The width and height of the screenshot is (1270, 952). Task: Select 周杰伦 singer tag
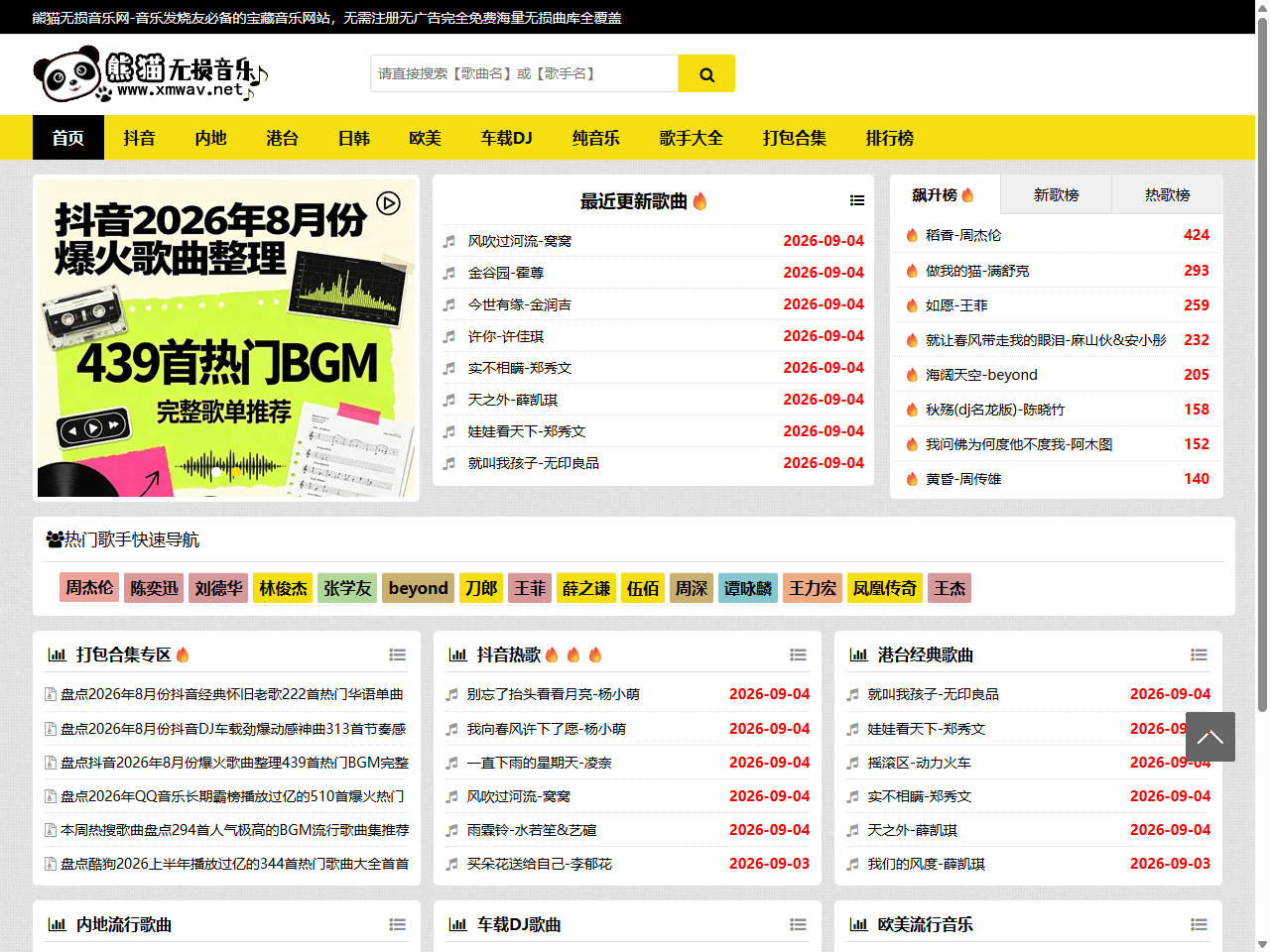pyautogui.click(x=89, y=588)
